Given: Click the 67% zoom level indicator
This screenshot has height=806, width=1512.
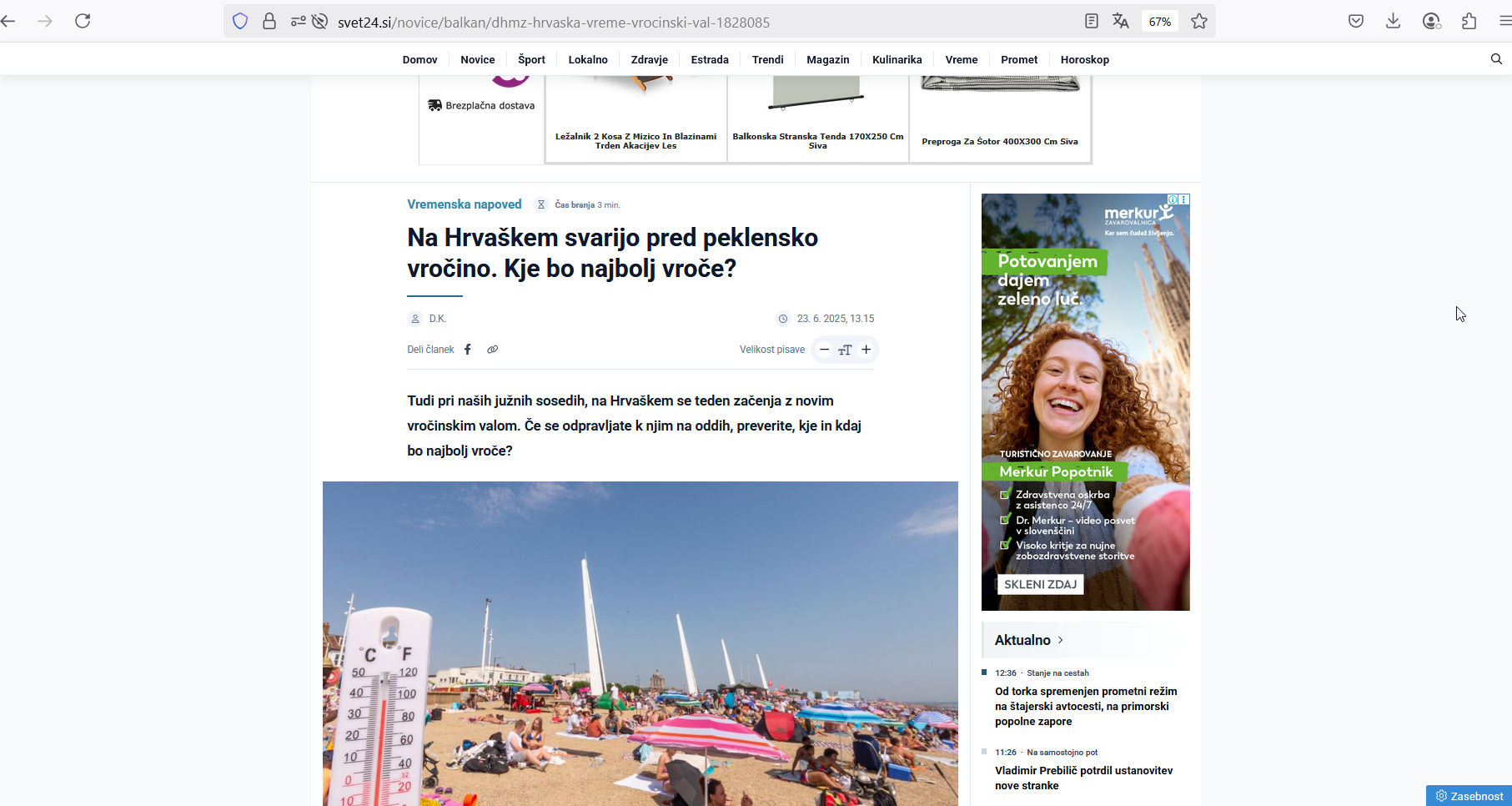Looking at the screenshot, I should click(1159, 22).
